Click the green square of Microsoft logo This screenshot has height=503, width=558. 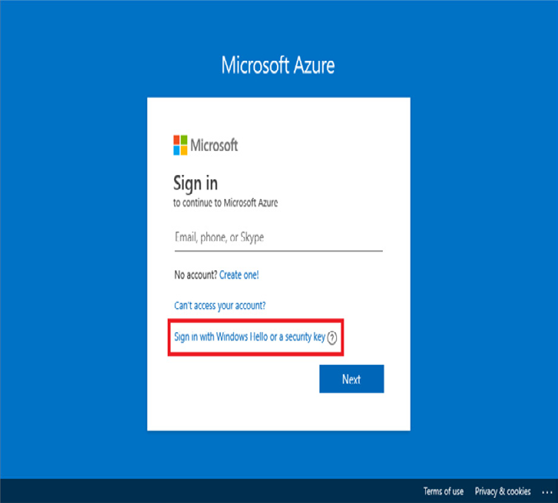point(184,140)
